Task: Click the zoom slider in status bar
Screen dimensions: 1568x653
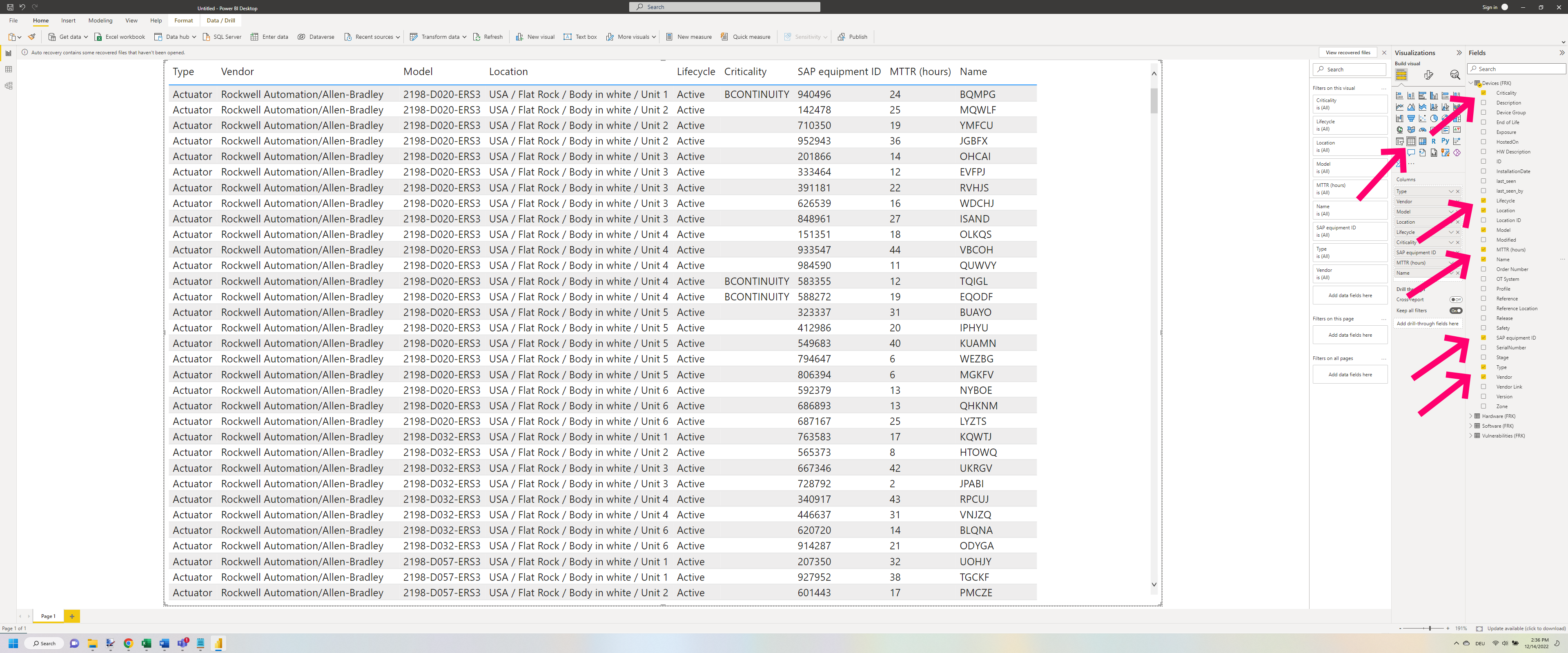Action: [1424, 628]
